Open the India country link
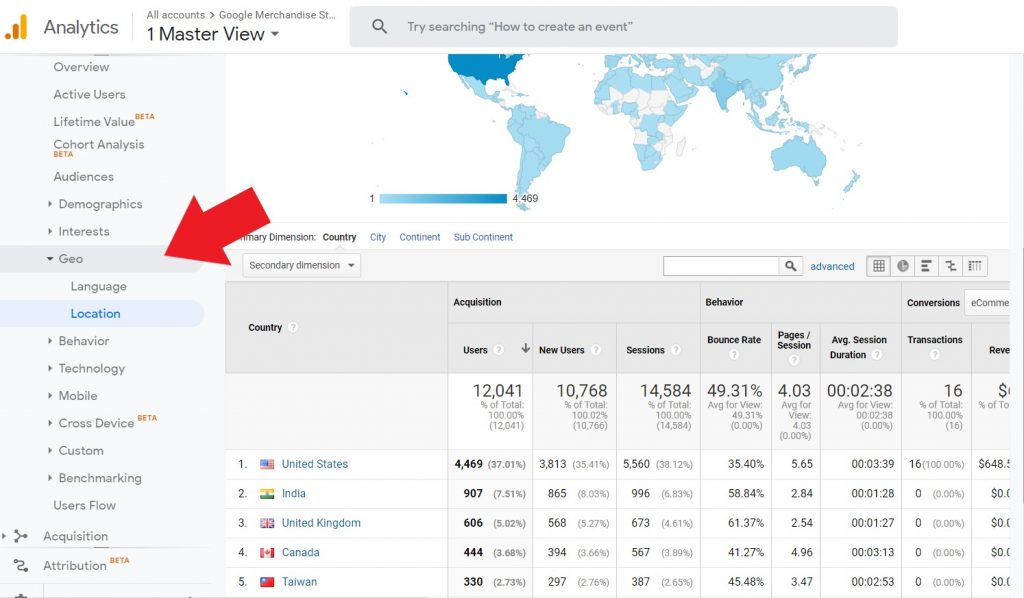This screenshot has width=1024, height=598. [294, 494]
